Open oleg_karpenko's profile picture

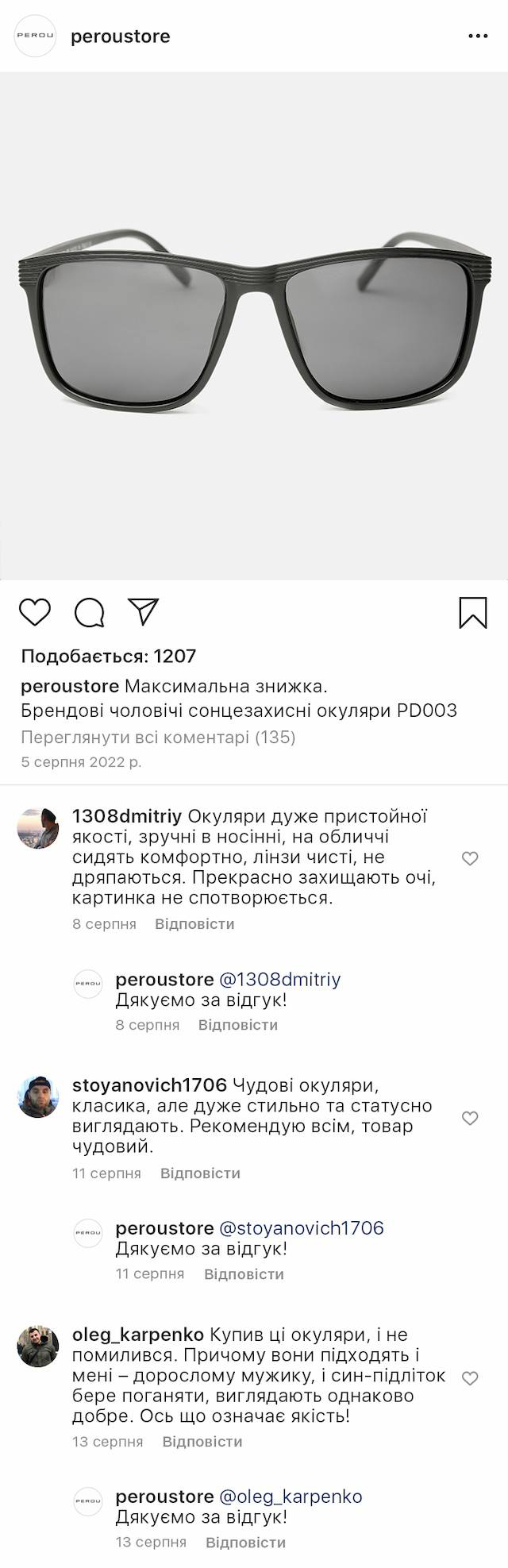pyautogui.click(x=38, y=1346)
